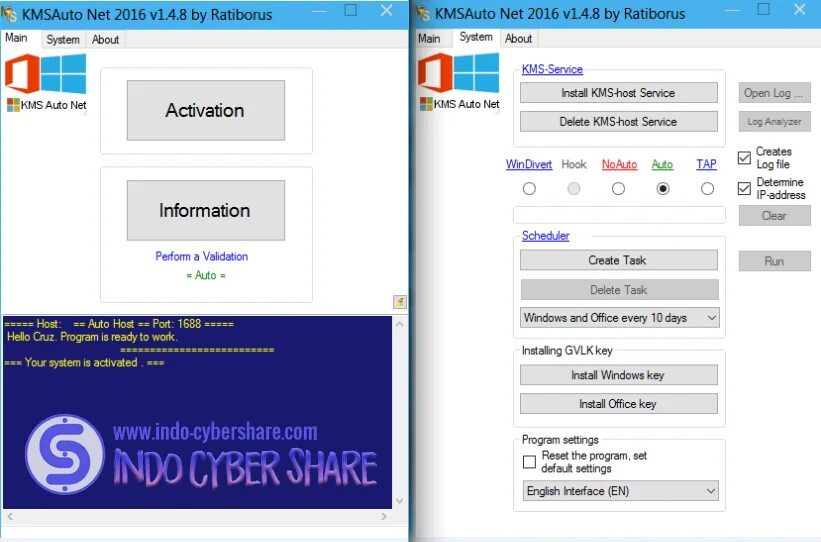
Task: Open About tab in right window
Action: (x=518, y=38)
